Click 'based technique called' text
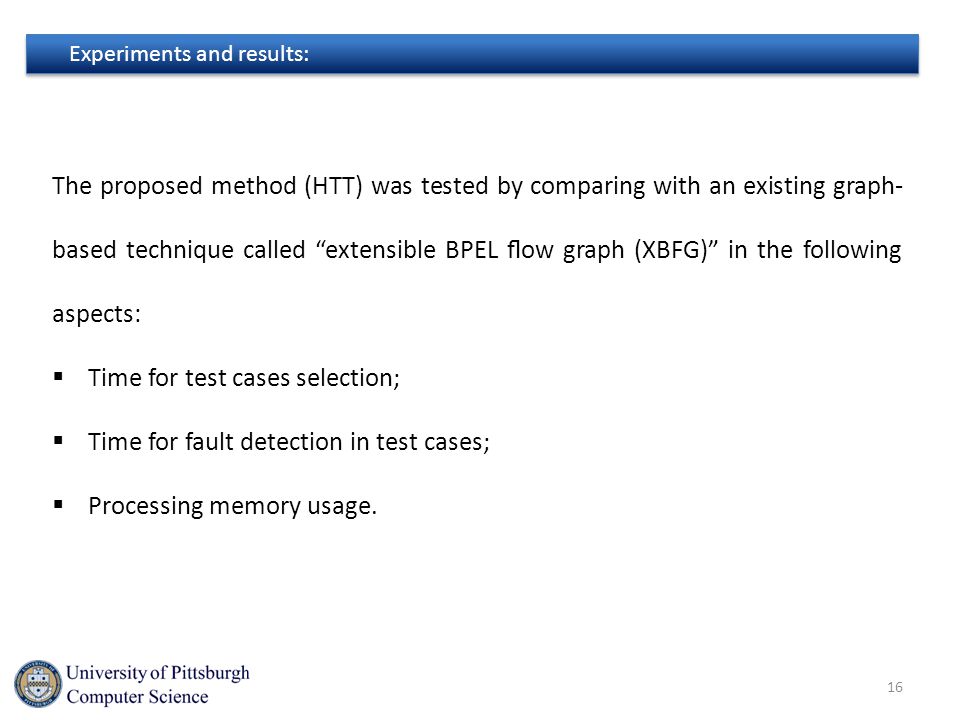This screenshot has width=960, height=720. pyautogui.click(x=179, y=250)
